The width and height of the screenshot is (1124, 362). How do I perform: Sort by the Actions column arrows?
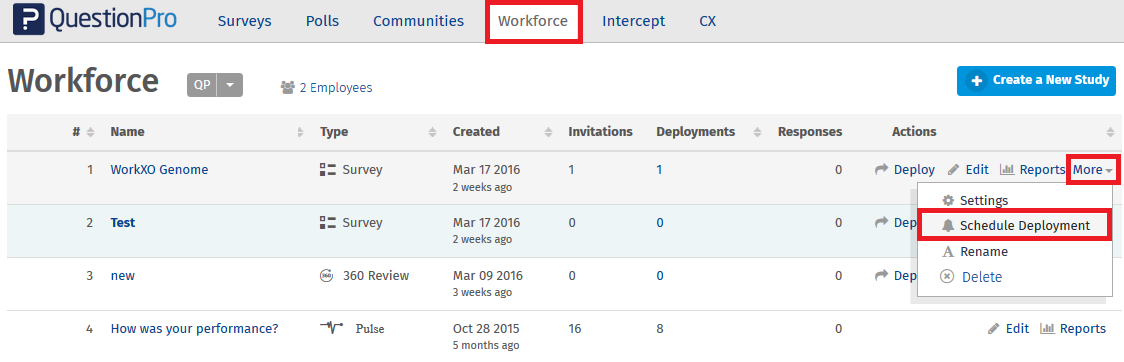[1110, 132]
